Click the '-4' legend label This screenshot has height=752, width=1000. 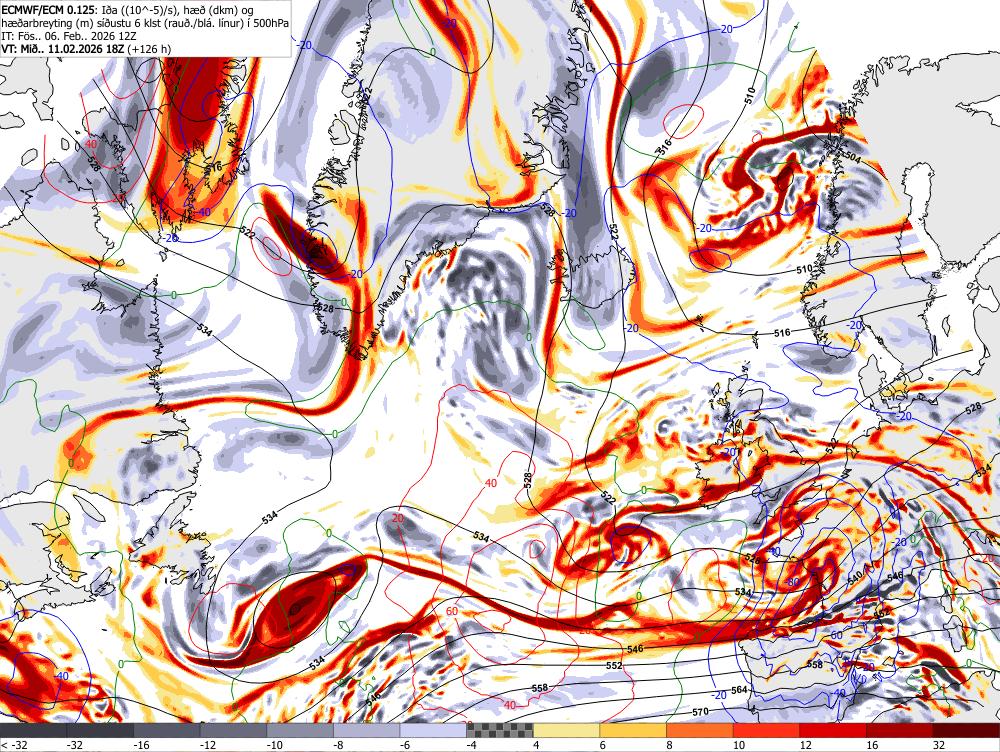(471, 745)
